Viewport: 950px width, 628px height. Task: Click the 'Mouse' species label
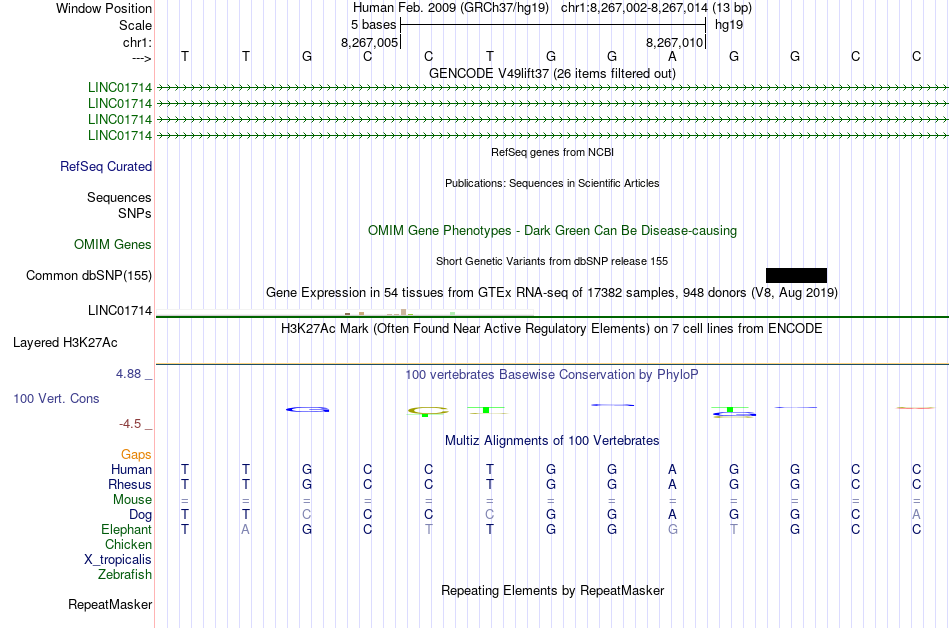tap(132, 500)
